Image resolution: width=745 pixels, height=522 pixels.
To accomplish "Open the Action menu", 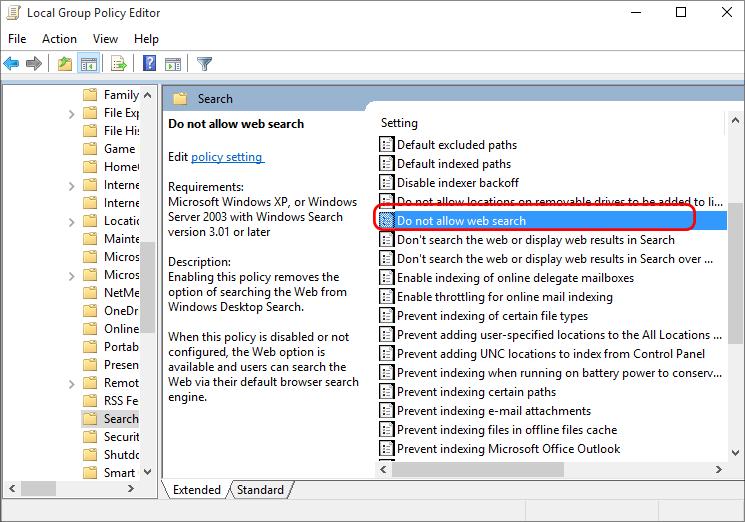I will point(59,38).
